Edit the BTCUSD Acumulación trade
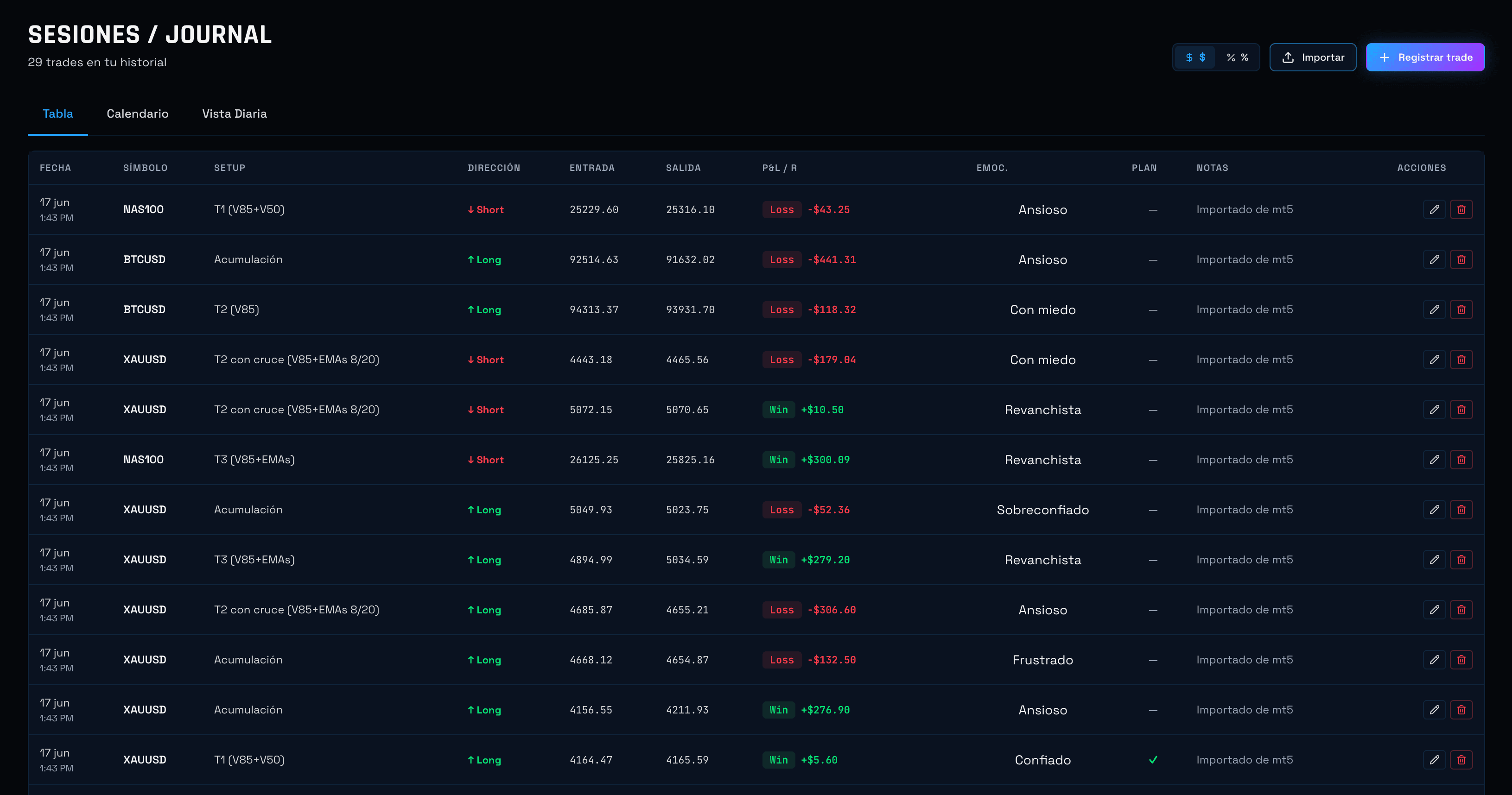 (1434, 259)
